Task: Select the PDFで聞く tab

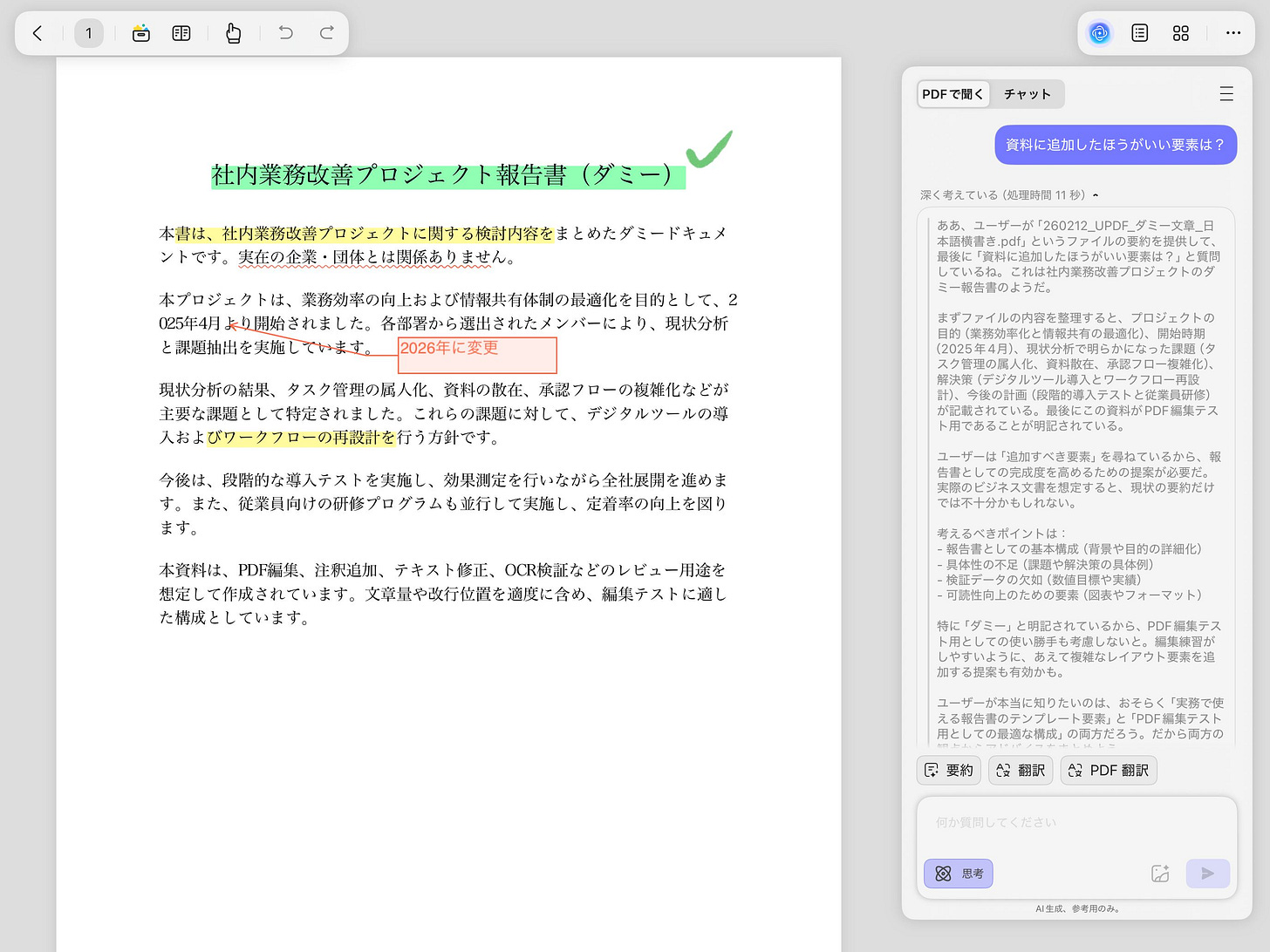Action: click(952, 93)
